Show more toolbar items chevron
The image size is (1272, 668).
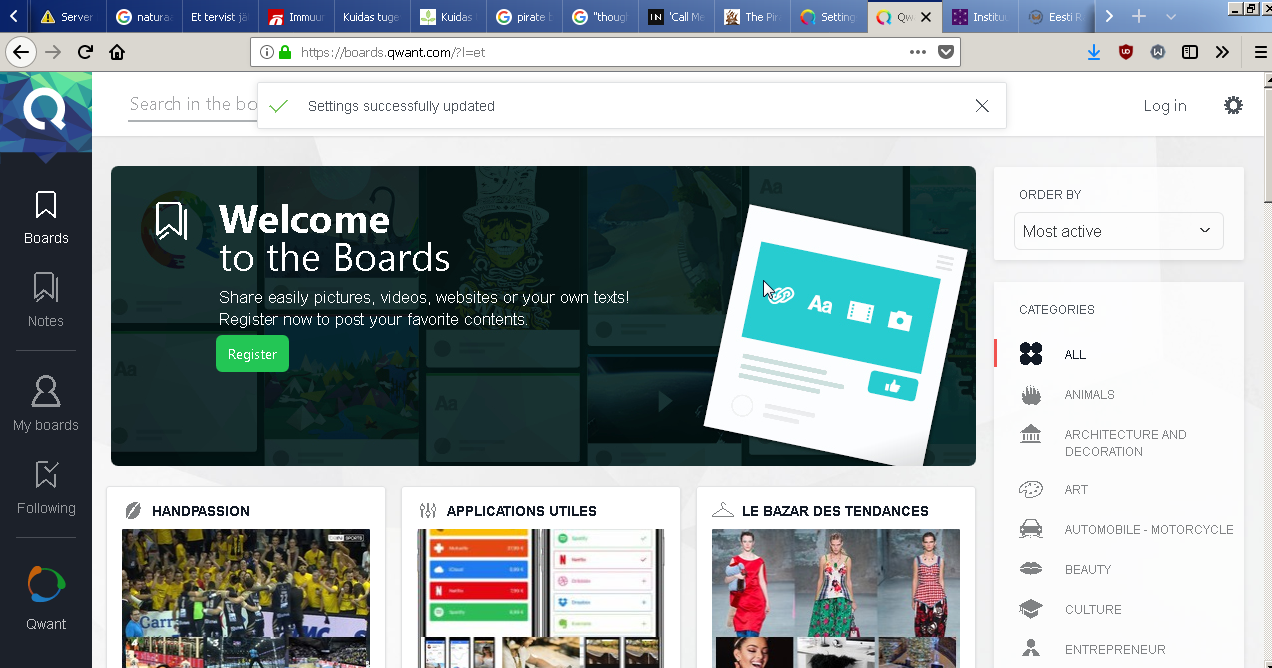point(1222,52)
